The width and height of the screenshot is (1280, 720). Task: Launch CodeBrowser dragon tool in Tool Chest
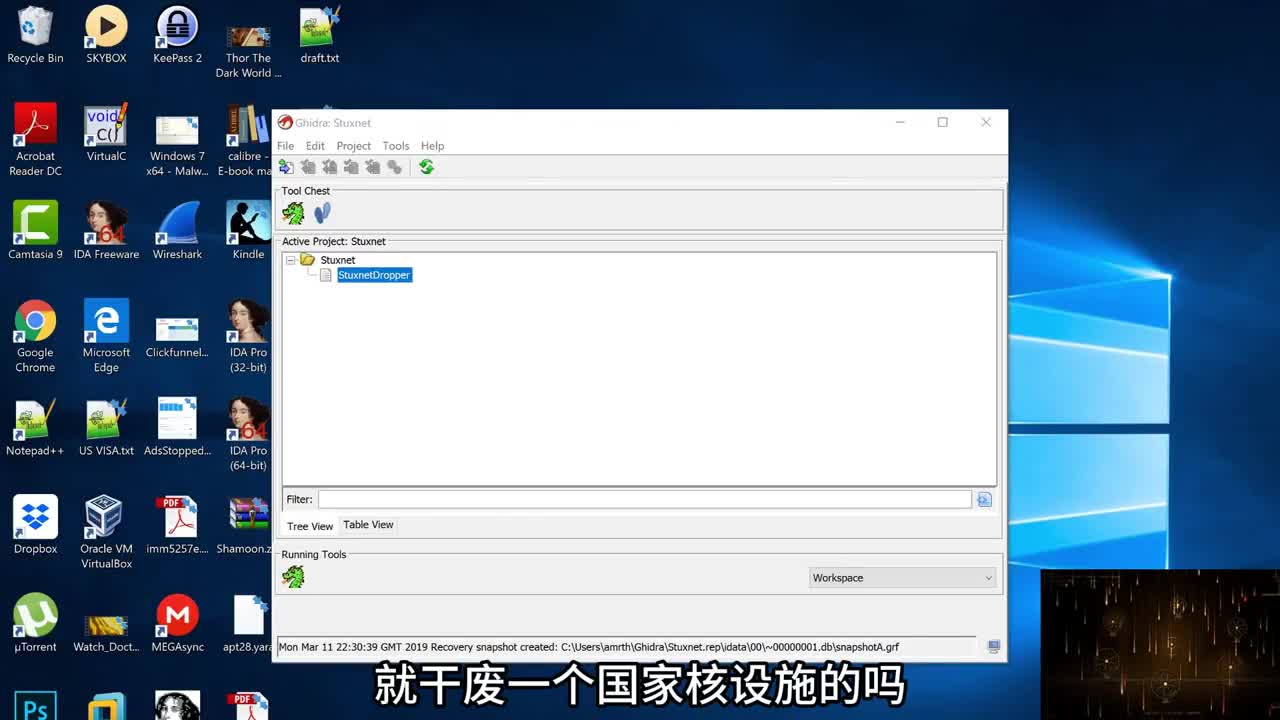click(x=293, y=213)
